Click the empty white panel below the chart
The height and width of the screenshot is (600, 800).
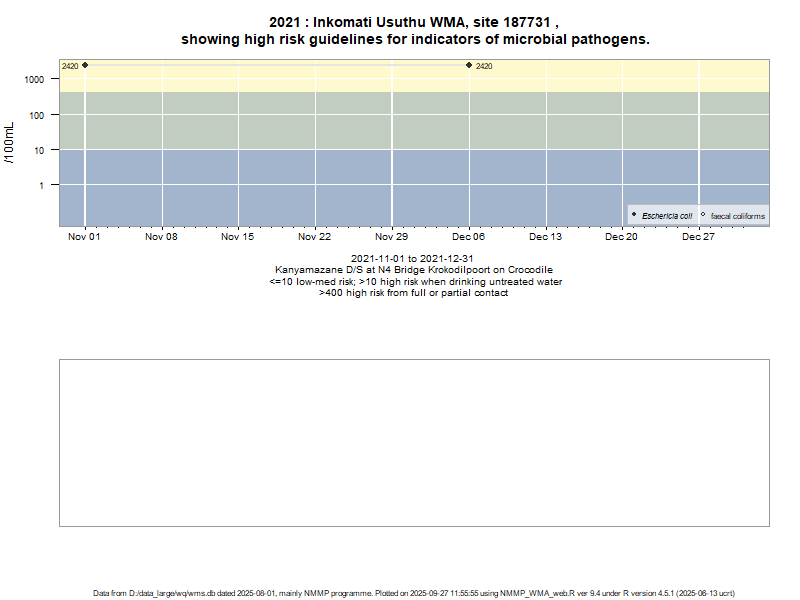point(414,442)
